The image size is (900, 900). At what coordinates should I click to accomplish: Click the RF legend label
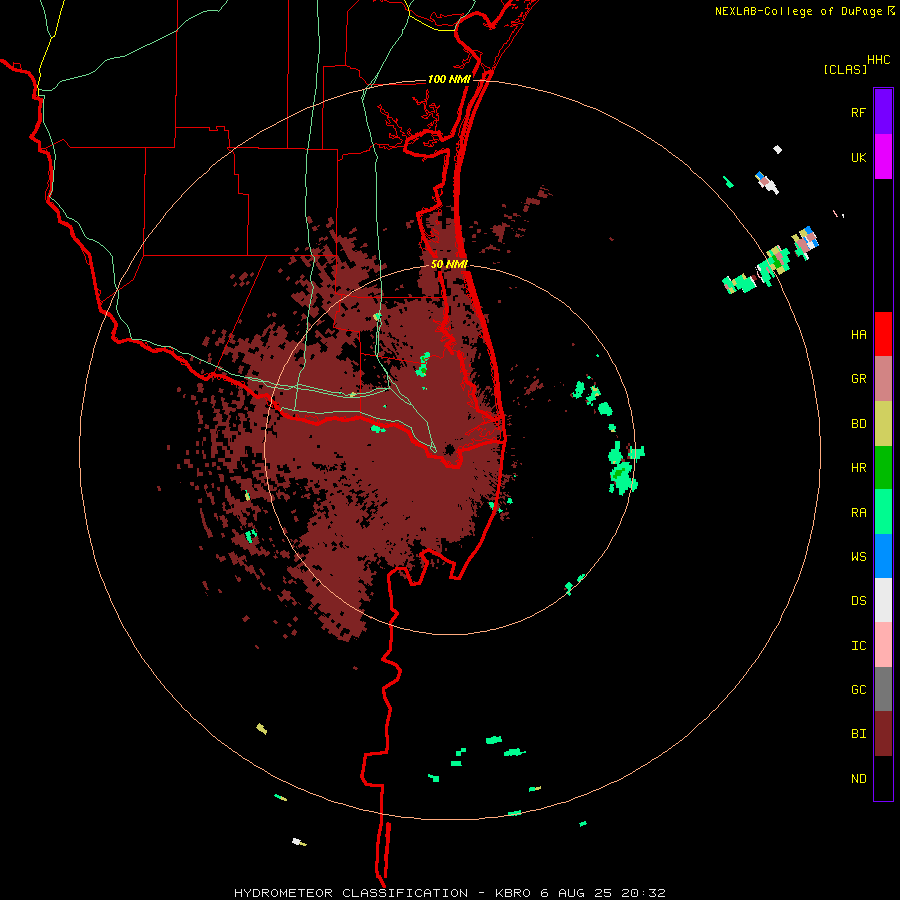[858, 113]
